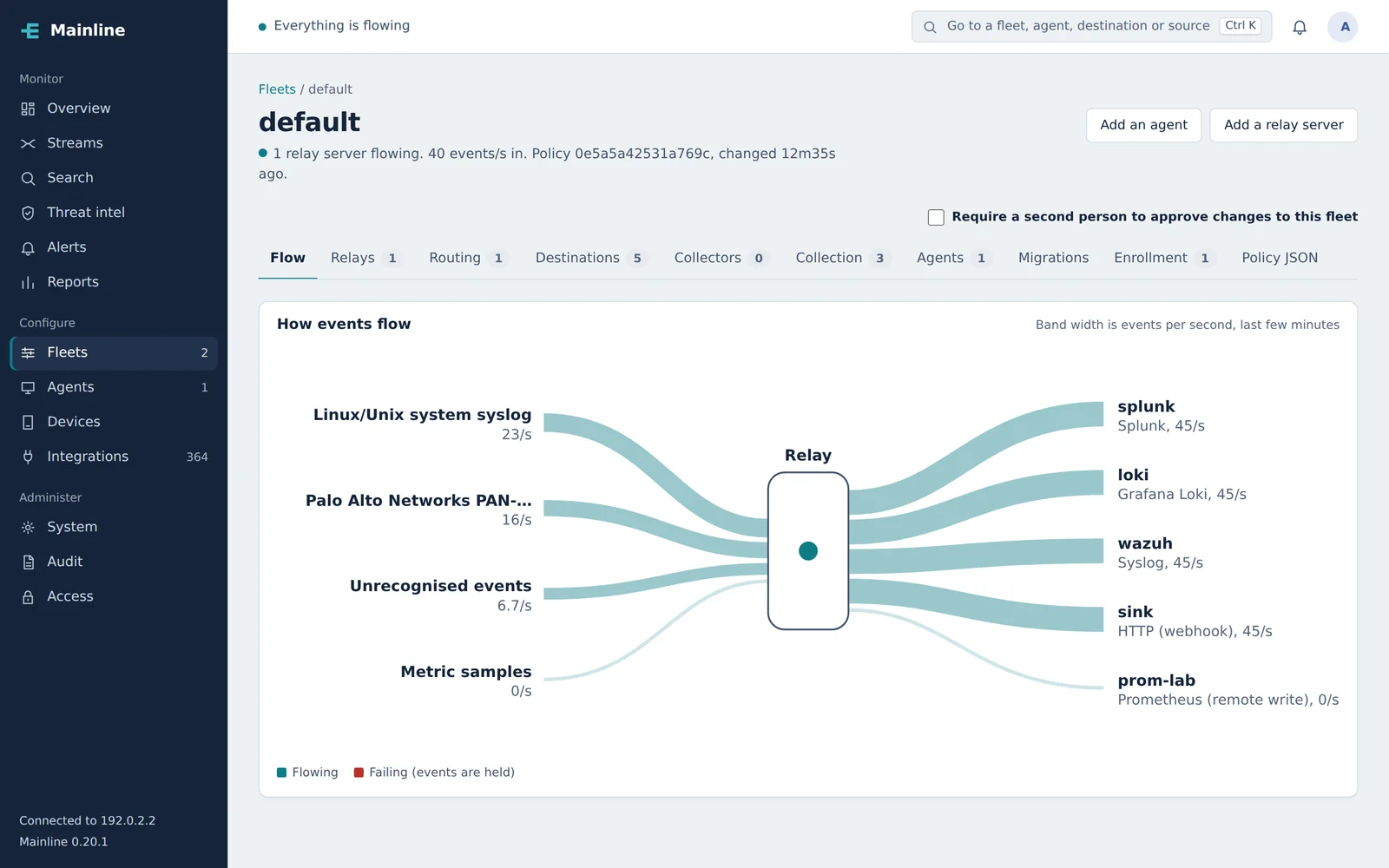This screenshot has width=1389, height=868.
Task: Switch to the Relays tab
Action: (x=365, y=258)
